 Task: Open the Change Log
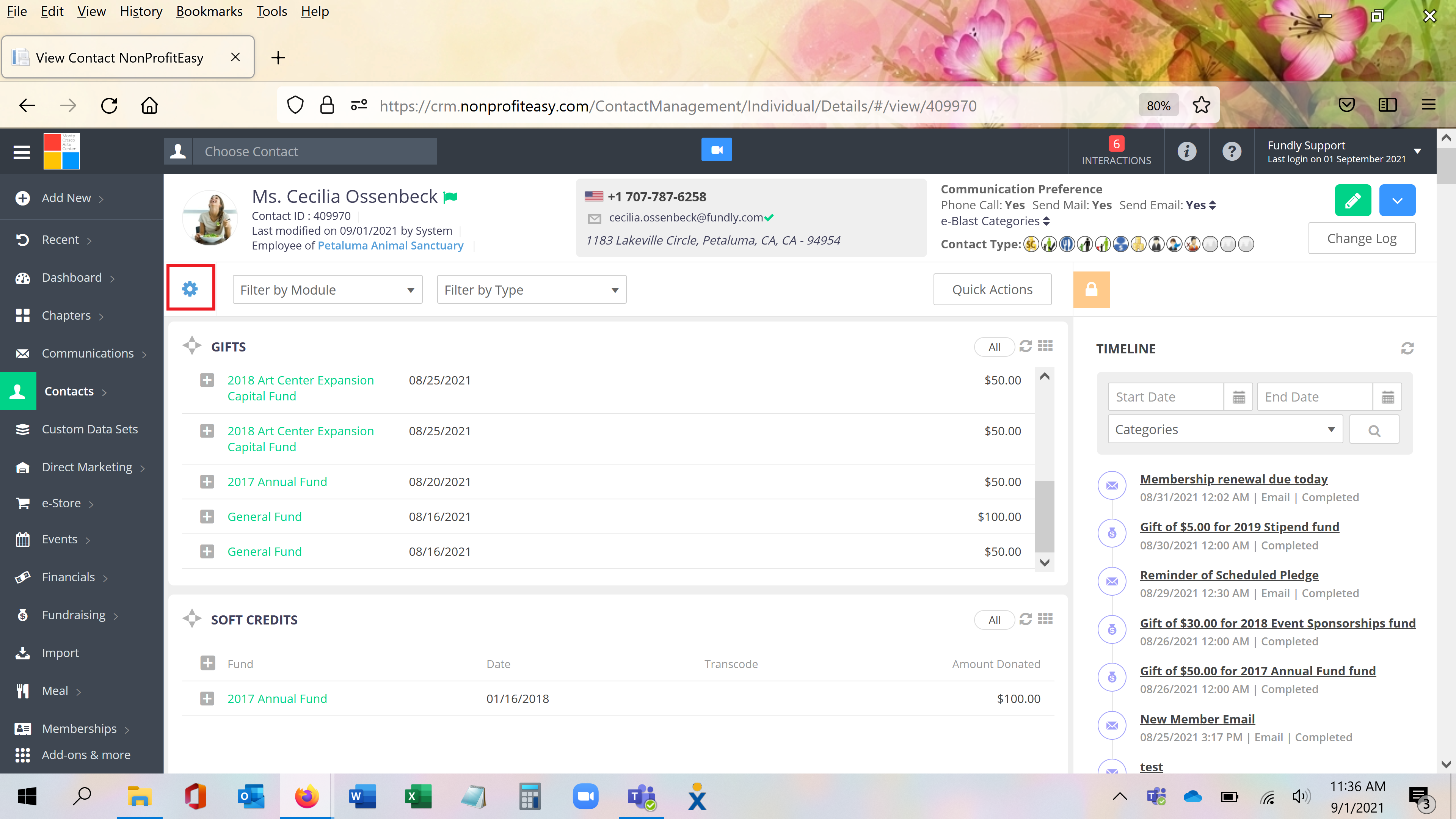[1361, 238]
